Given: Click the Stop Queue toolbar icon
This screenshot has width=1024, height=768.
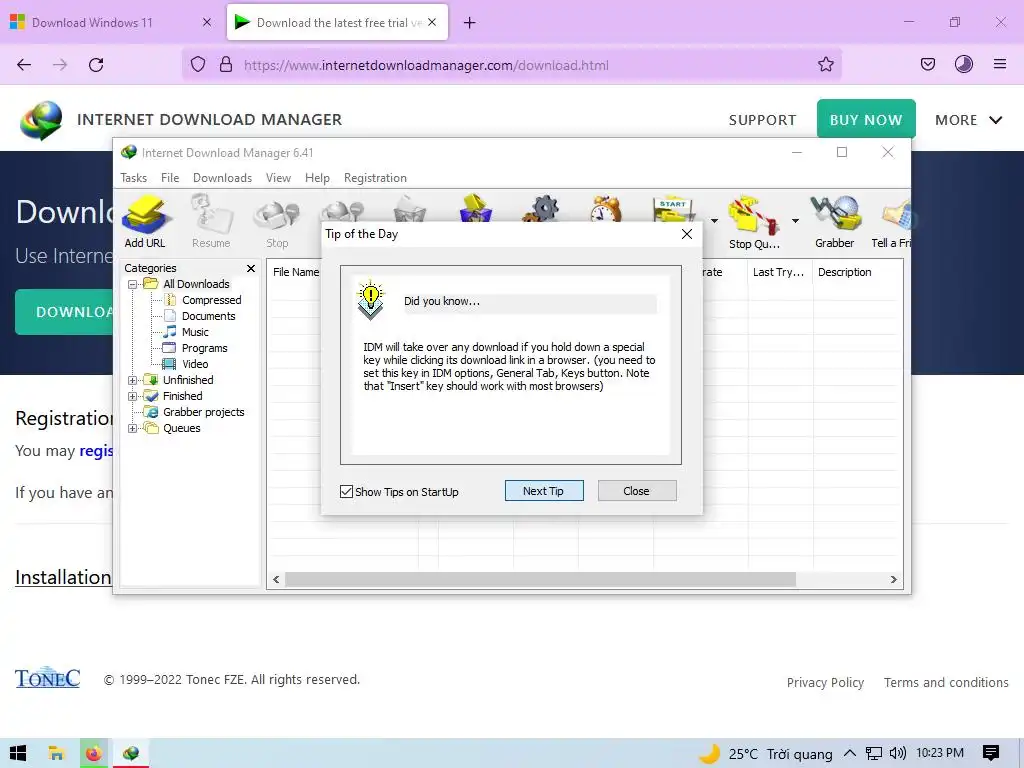Looking at the screenshot, I should coord(754,222).
